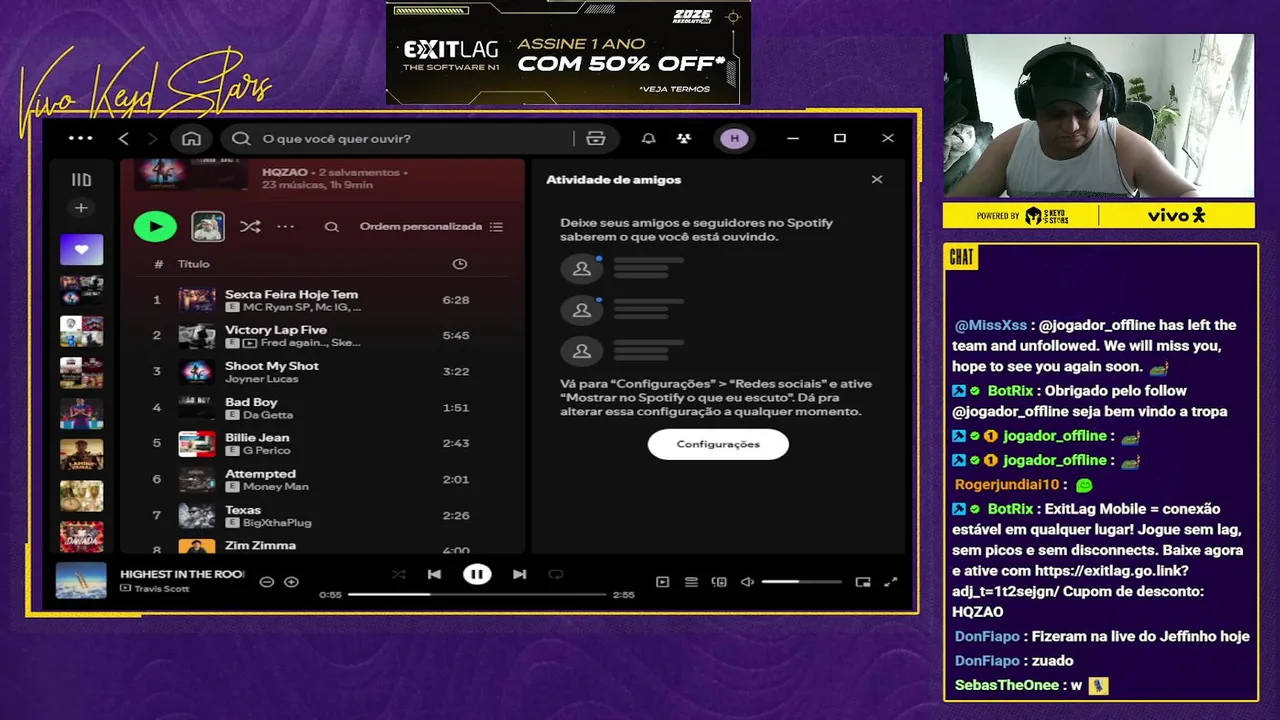This screenshot has height=720, width=1280.
Task: Click the minus-circle icon beside song title
Action: pos(266,582)
